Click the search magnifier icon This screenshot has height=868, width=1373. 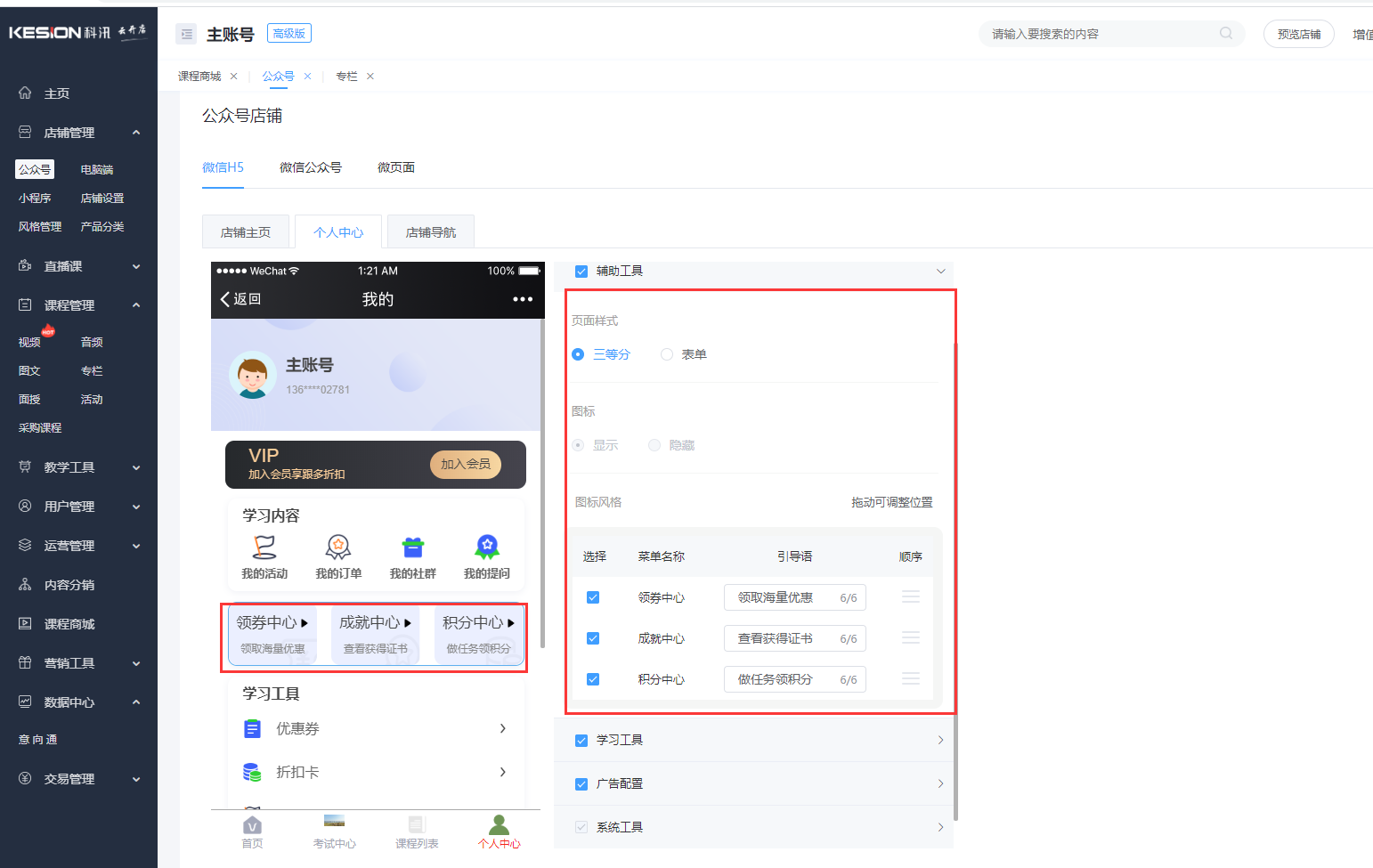[1225, 33]
